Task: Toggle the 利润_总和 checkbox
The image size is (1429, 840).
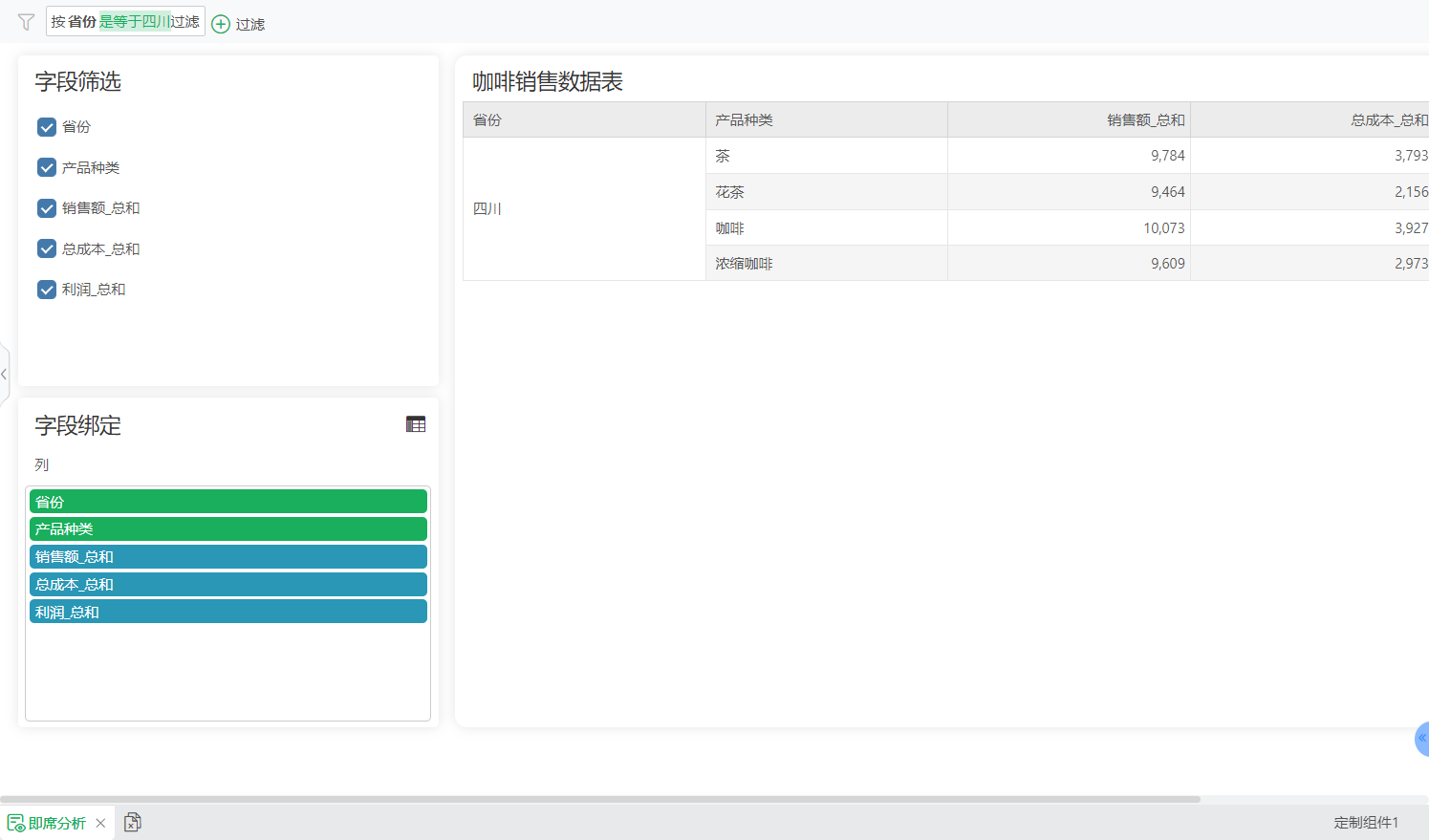Action: (47, 290)
